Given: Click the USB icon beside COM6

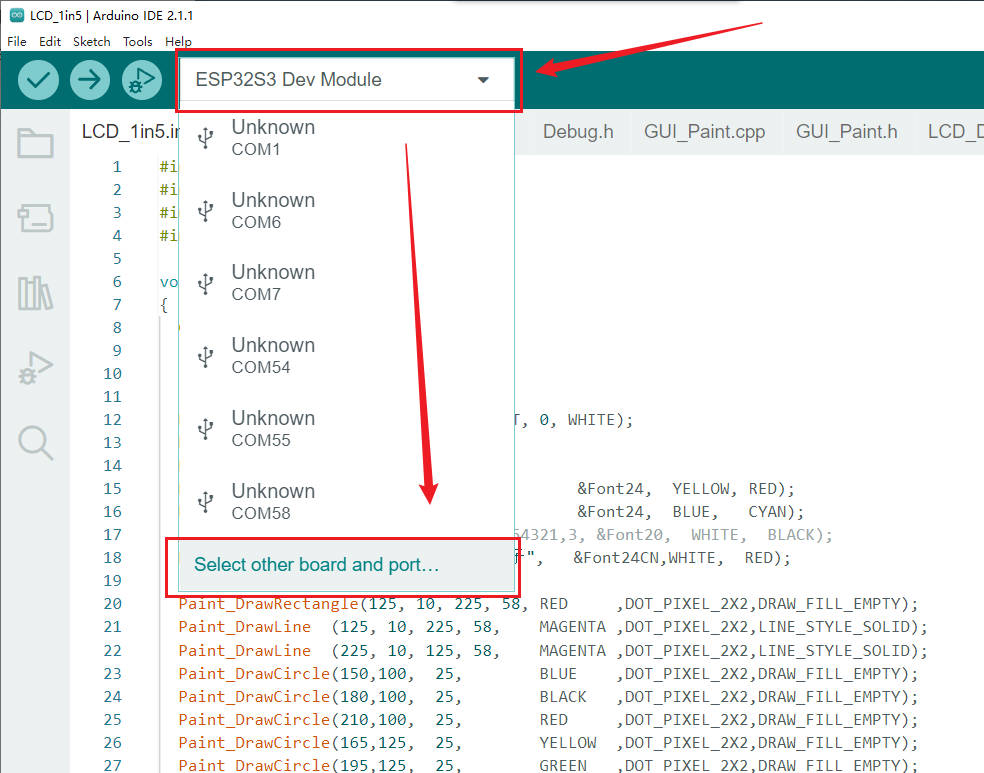Looking at the screenshot, I should pyautogui.click(x=205, y=210).
